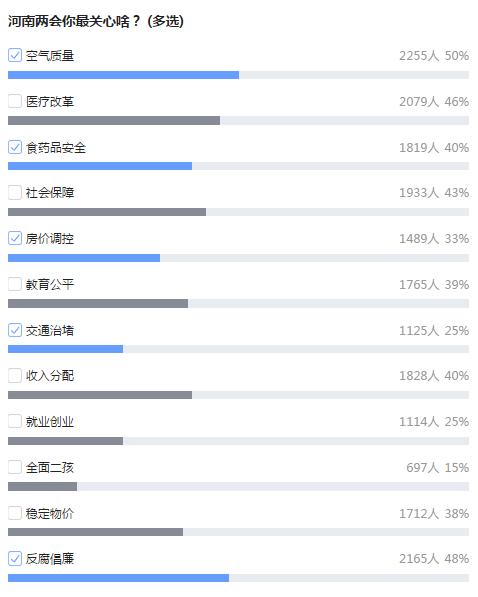Image resolution: width=478 pixels, height=597 pixels.
Task: Click the 全面二孩 label text
Action: point(50,468)
